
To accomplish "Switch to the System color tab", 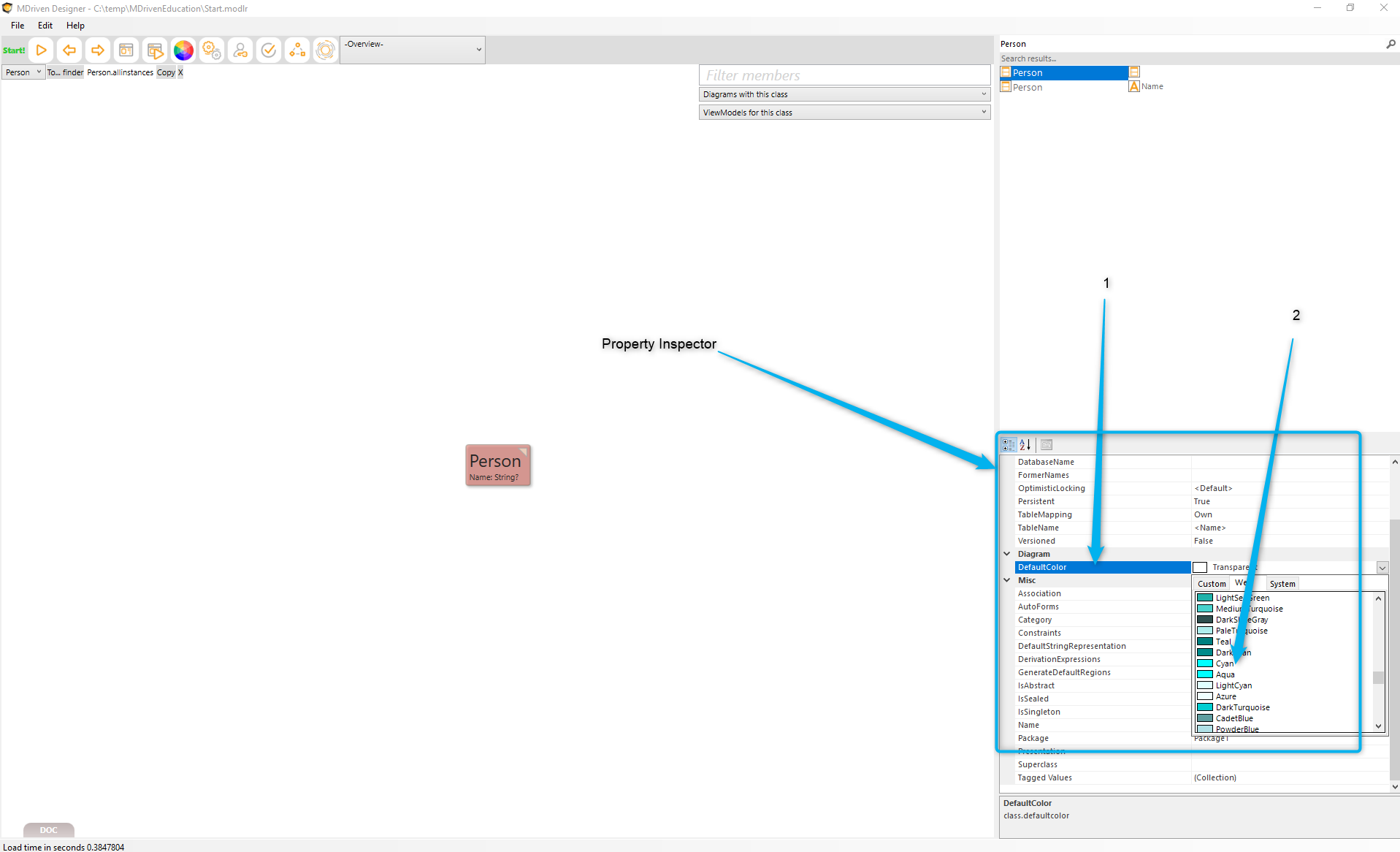I will point(1282,584).
